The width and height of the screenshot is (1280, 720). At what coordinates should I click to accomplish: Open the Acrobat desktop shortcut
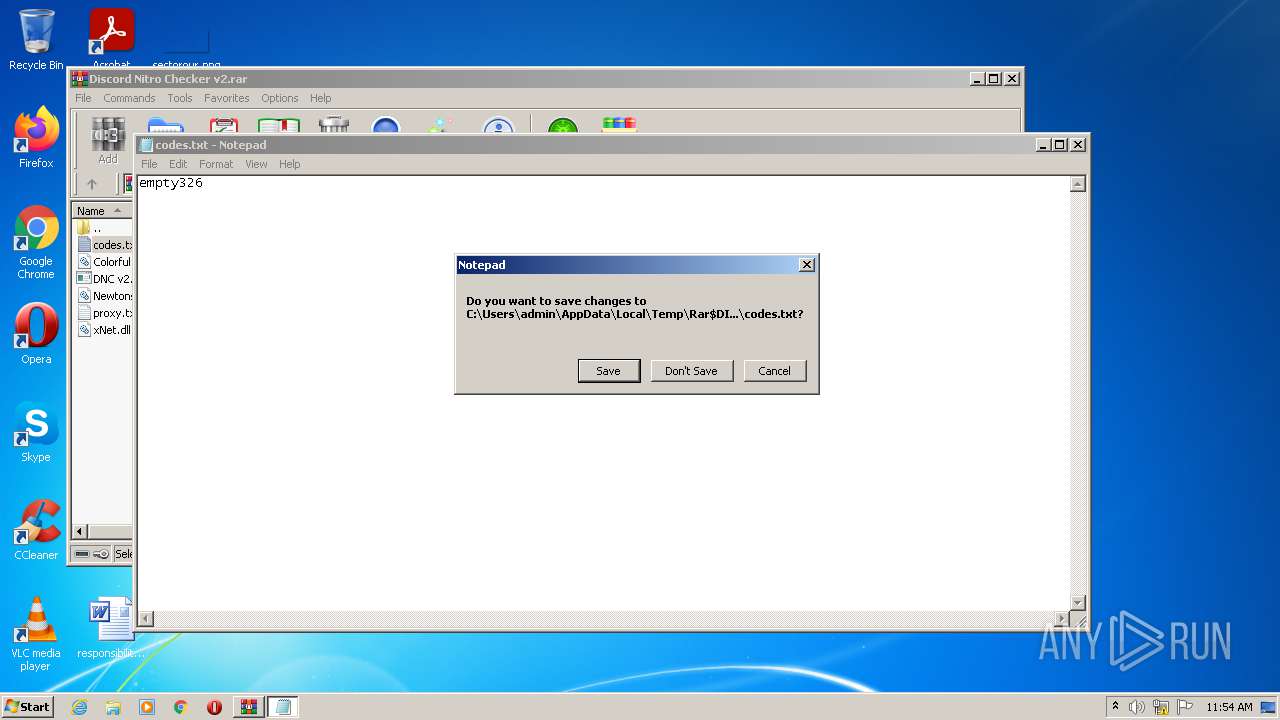pyautogui.click(x=111, y=38)
